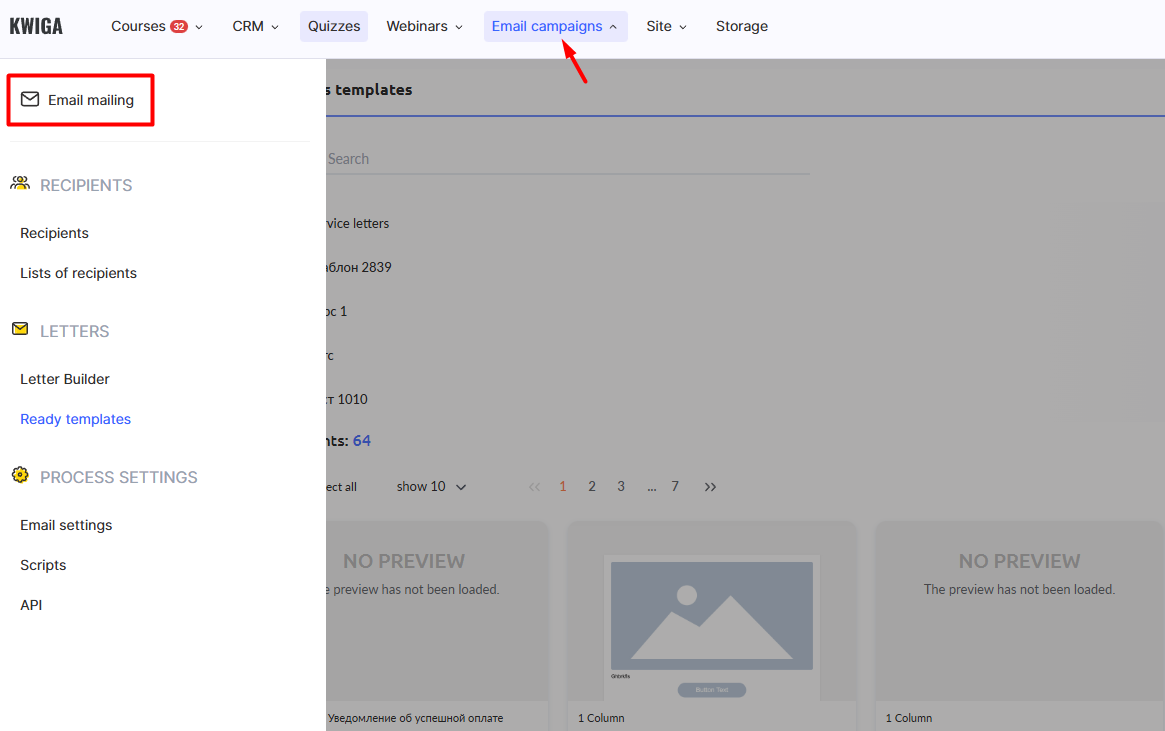Click the Search input field
The width and height of the screenshot is (1165, 731).
pos(565,159)
